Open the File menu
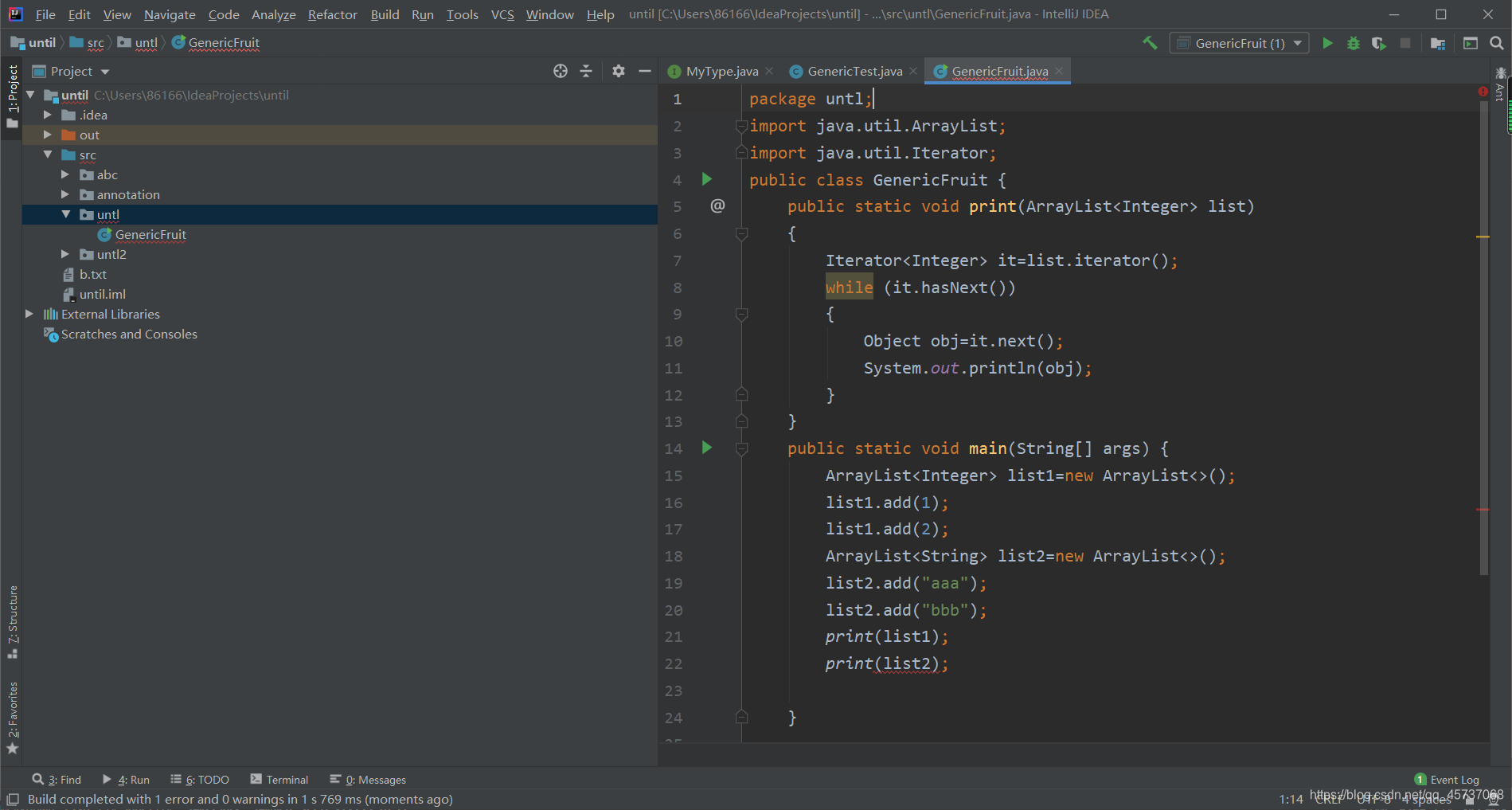Screen dimensions: 1512x810 pyautogui.click(x=45, y=14)
